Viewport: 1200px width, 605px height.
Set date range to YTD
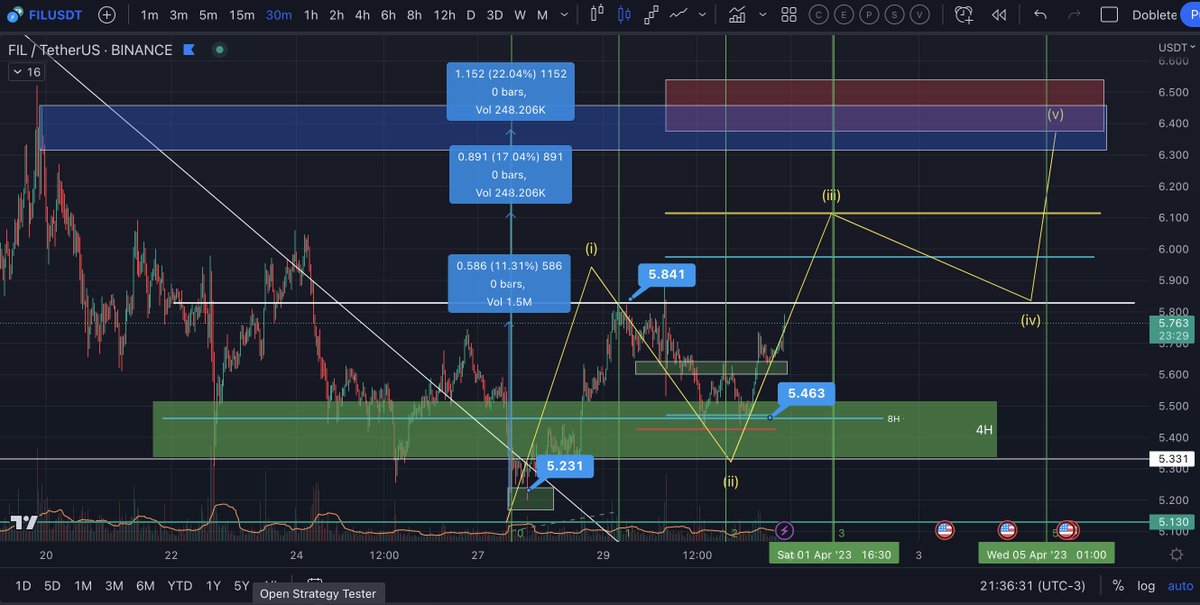pyautogui.click(x=180, y=585)
